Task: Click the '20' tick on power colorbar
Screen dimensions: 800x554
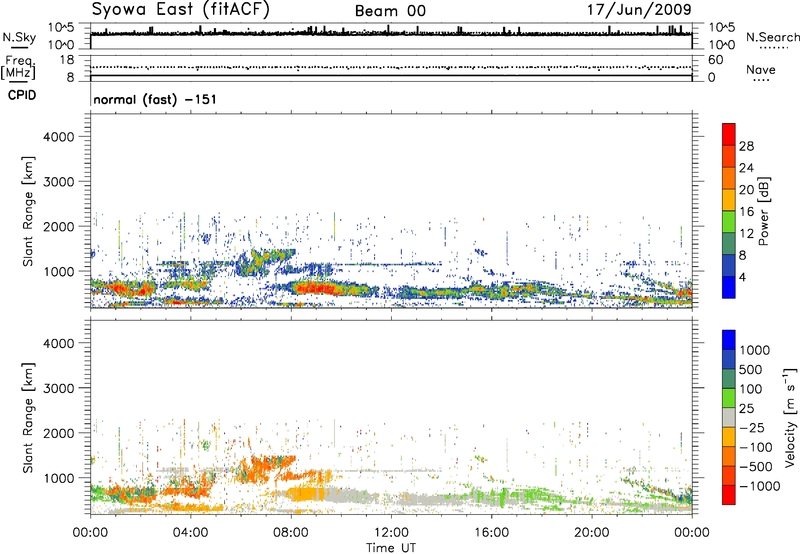Action: tap(746, 190)
